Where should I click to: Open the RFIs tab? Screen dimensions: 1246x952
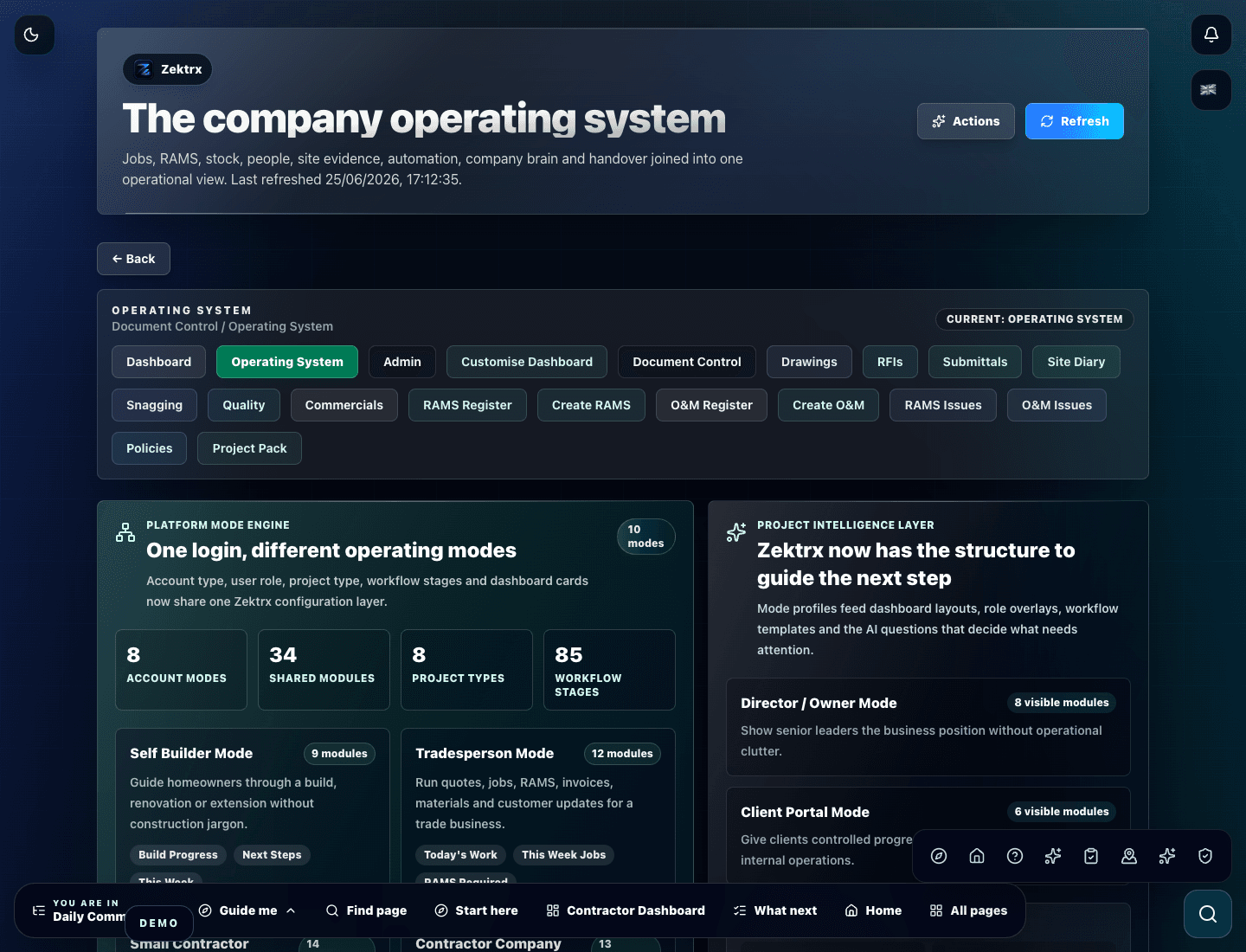tap(890, 362)
